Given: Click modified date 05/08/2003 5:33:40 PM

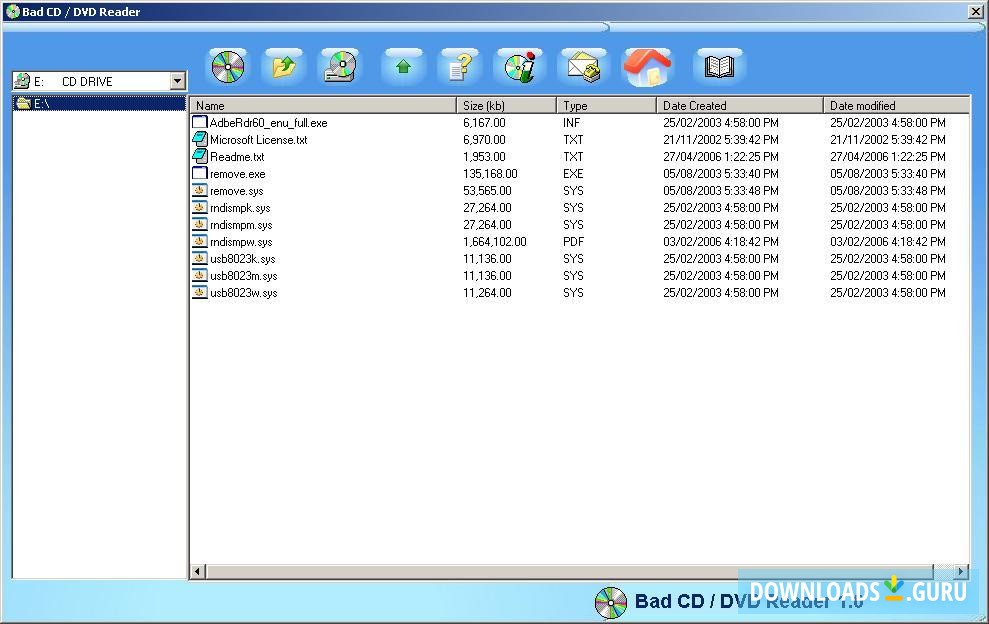Looking at the screenshot, I should pyautogui.click(x=887, y=174).
